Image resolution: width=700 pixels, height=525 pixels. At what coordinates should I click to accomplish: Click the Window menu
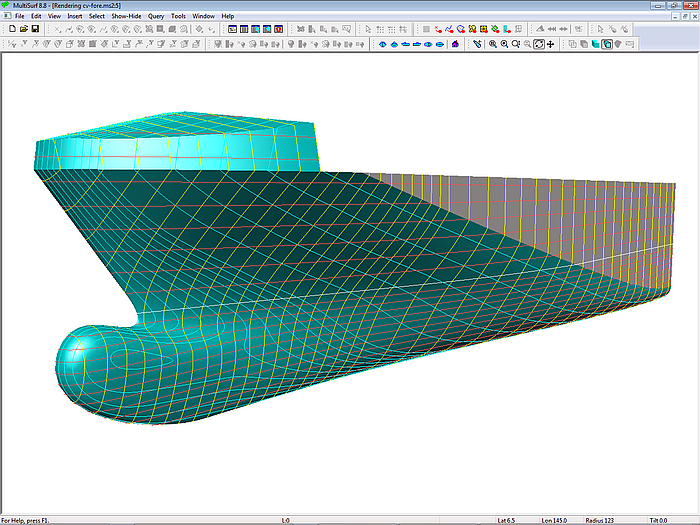click(203, 17)
